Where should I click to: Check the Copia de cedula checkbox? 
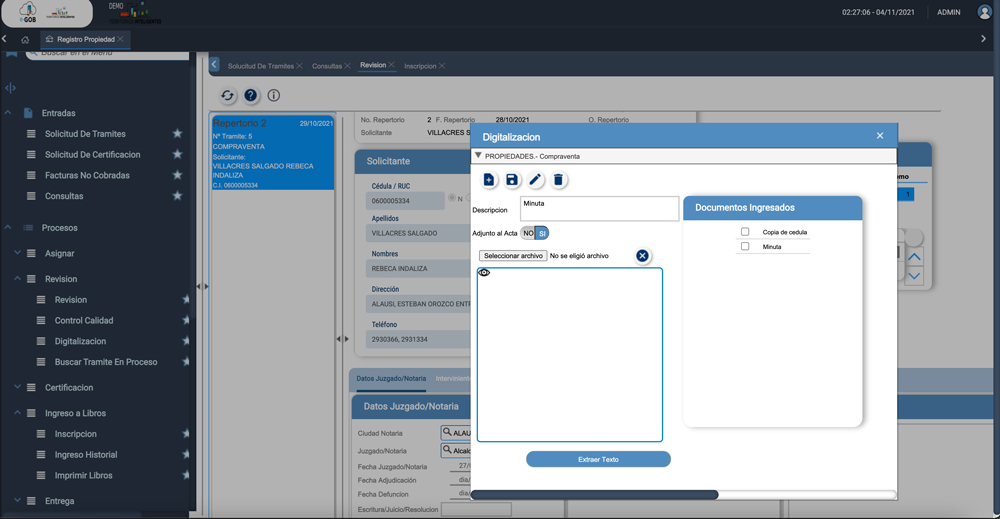pos(745,232)
